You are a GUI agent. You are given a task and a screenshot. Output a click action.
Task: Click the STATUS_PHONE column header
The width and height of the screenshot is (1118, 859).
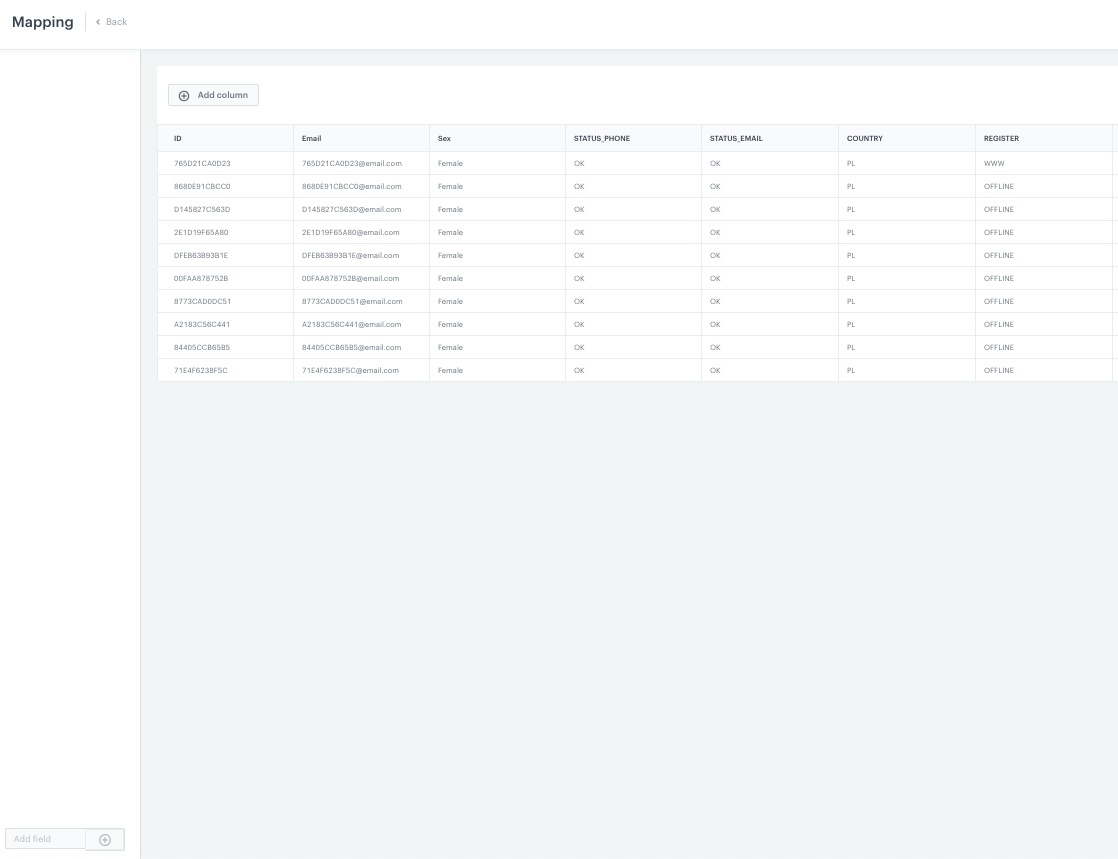tap(601, 138)
